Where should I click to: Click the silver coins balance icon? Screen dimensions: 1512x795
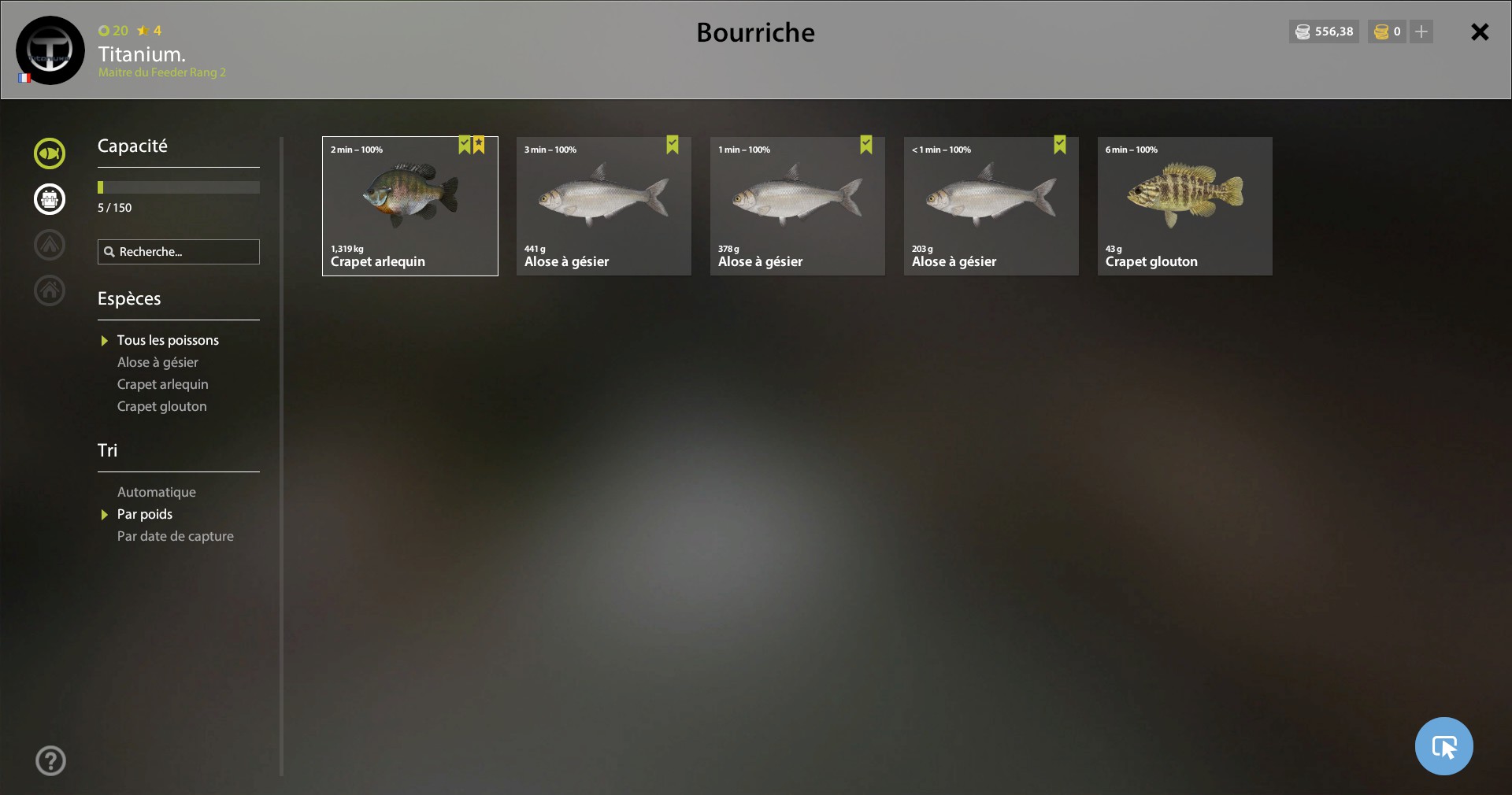click(1303, 31)
